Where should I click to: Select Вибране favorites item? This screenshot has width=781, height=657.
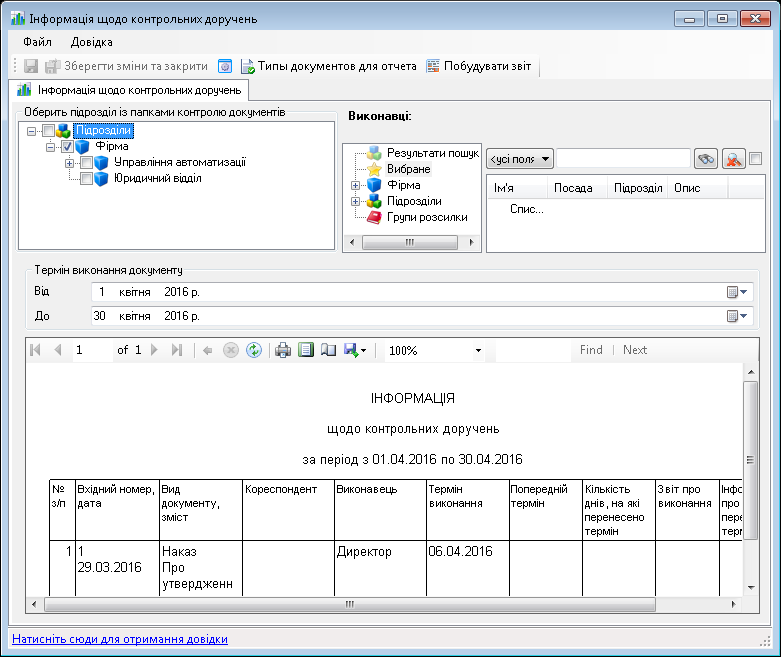click(x=408, y=169)
